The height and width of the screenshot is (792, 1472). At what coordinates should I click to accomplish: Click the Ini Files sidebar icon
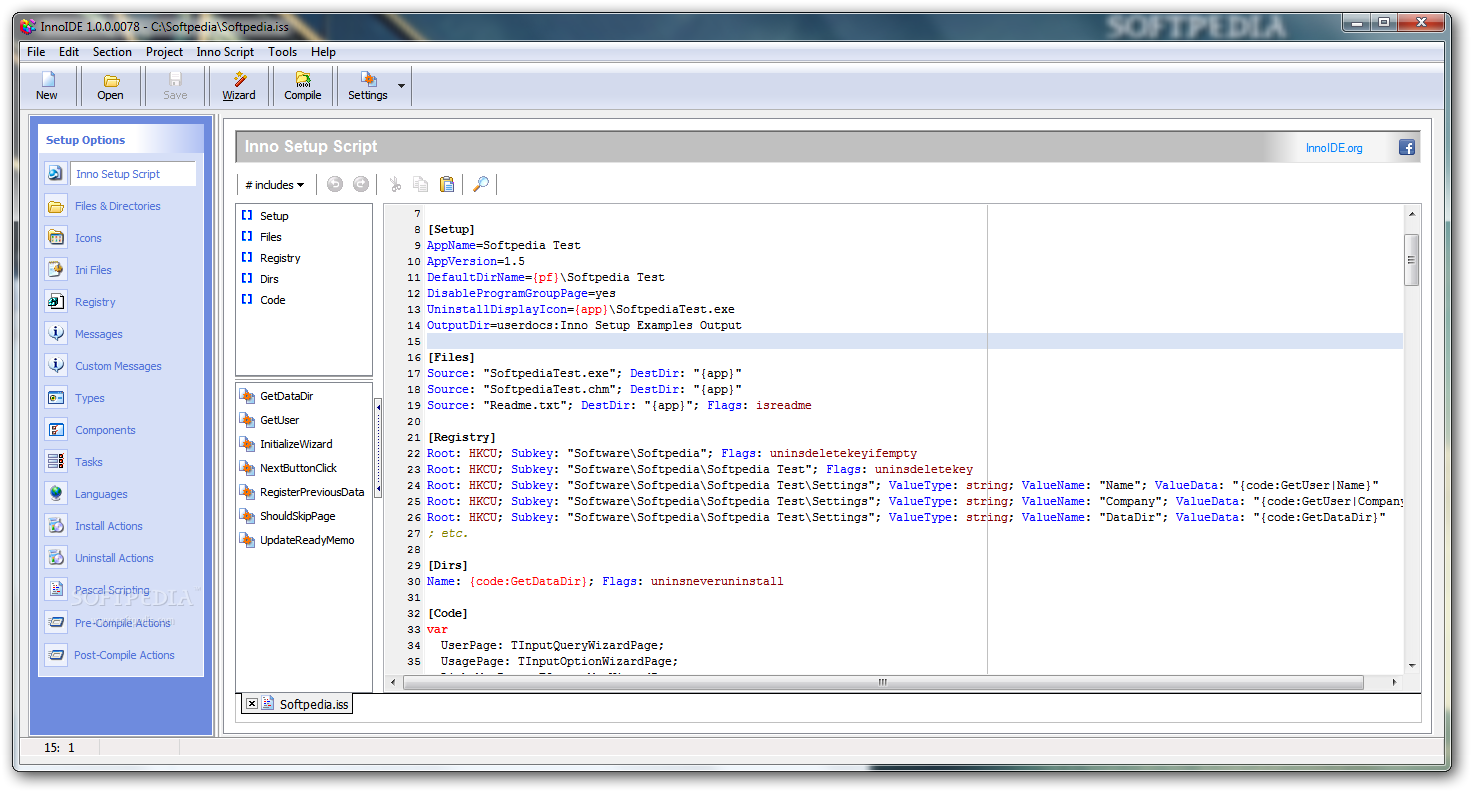click(56, 270)
